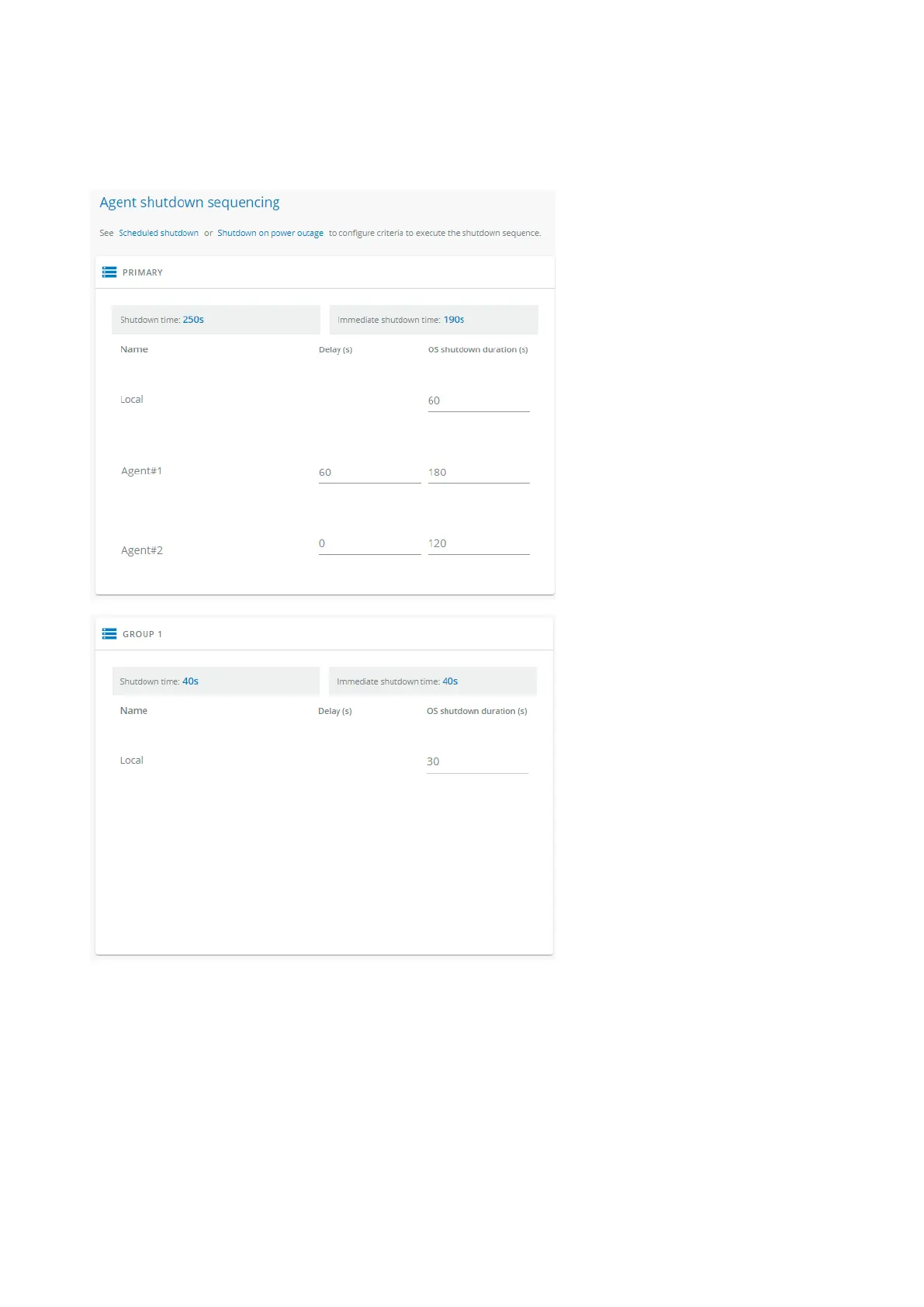The image size is (924, 1307).
Task: Edit Agent#1 OS shutdown duration 180
Action: click(x=479, y=473)
